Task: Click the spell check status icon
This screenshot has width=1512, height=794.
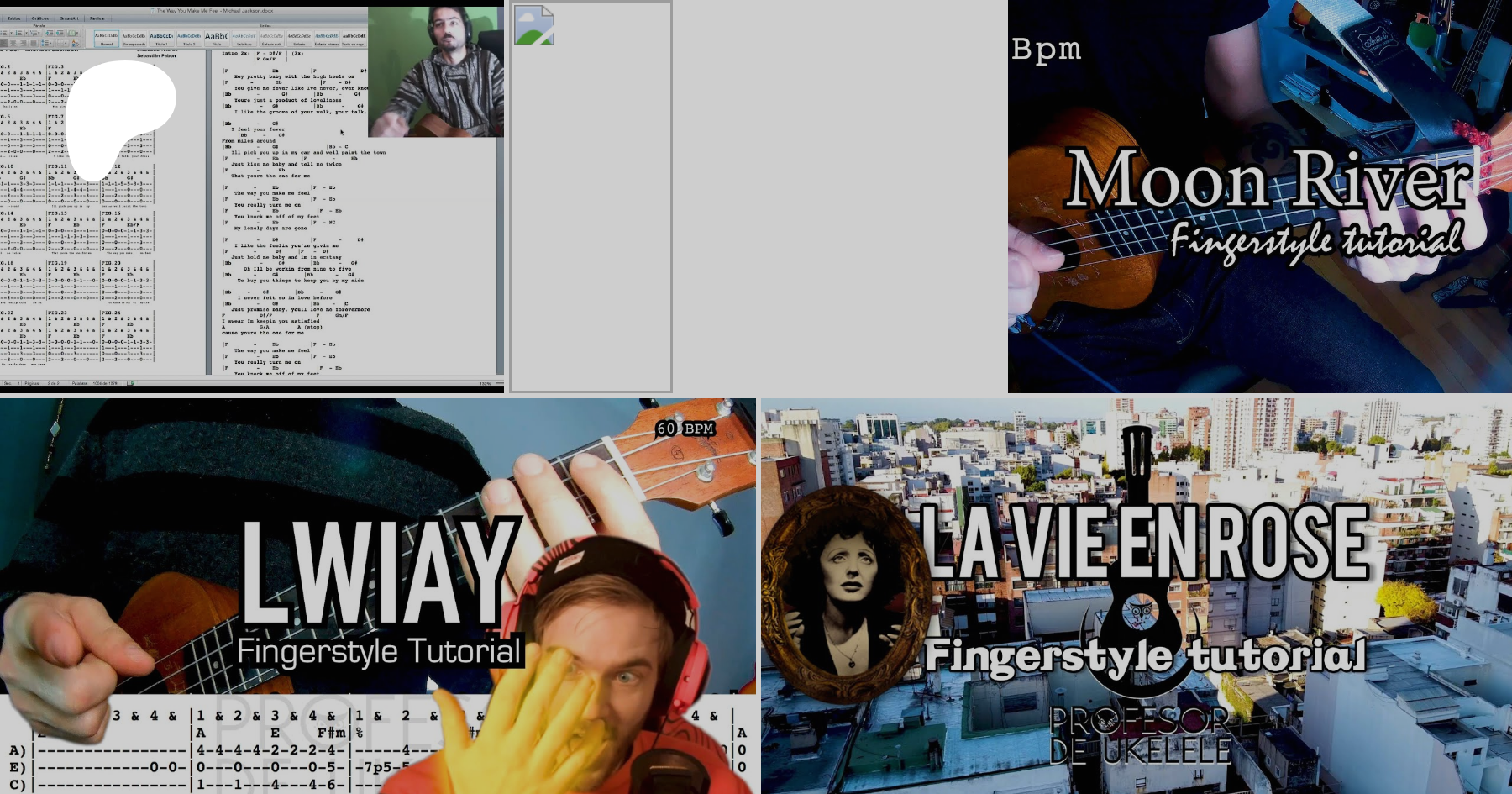Action: pos(130,383)
